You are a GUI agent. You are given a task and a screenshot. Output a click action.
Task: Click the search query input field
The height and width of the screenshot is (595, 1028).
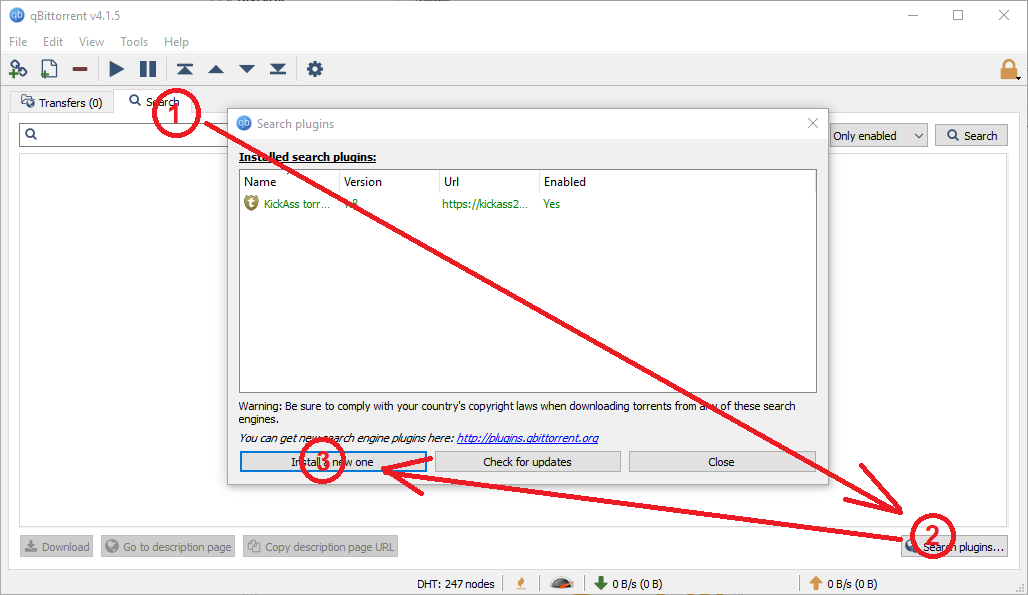pyautogui.click(x=123, y=135)
